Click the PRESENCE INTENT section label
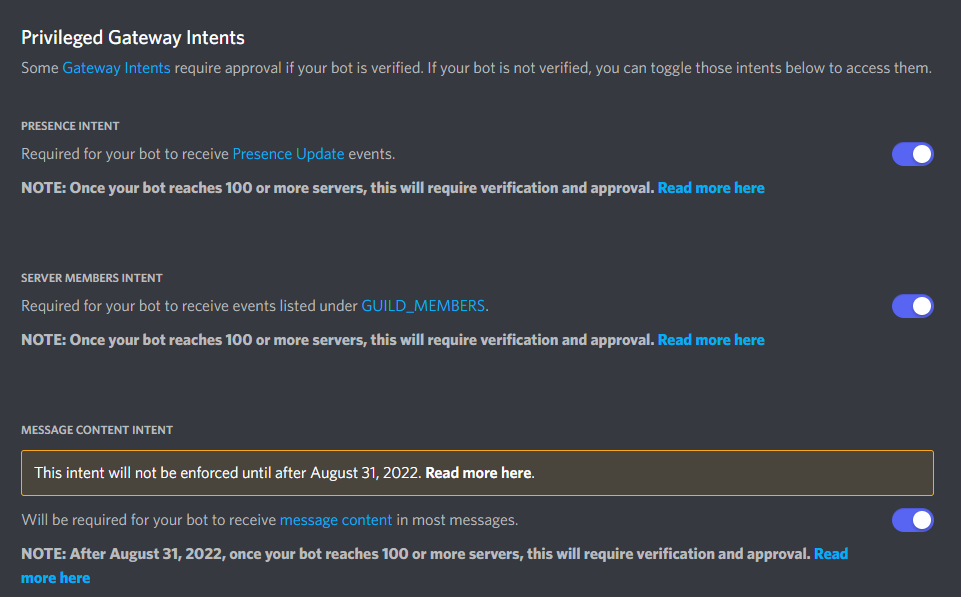This screenshot has width=961, height=597. [x=70, y=126]
